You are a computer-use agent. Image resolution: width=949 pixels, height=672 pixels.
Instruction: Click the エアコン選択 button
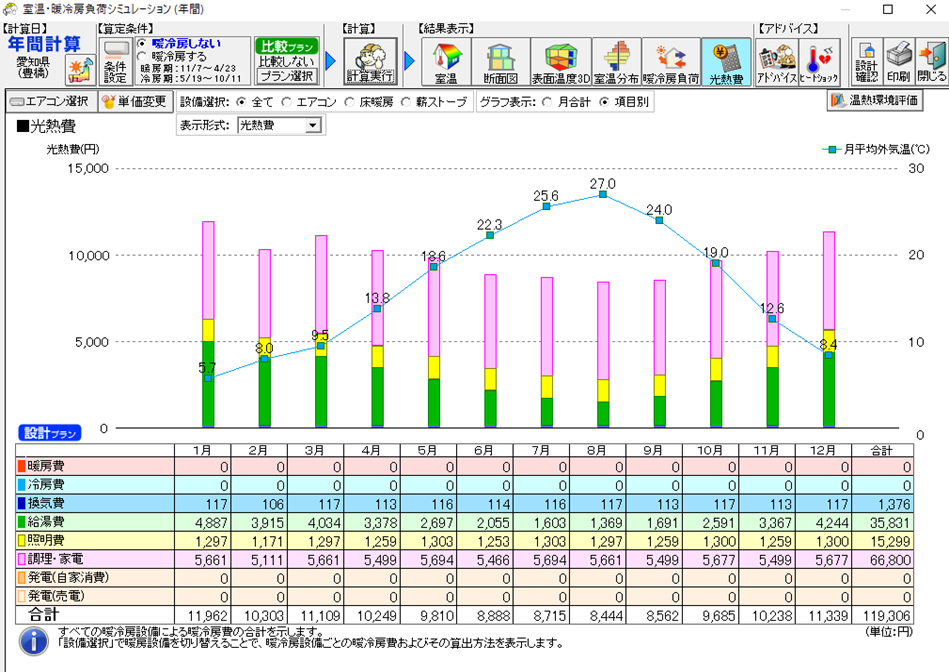click(50, 101)
